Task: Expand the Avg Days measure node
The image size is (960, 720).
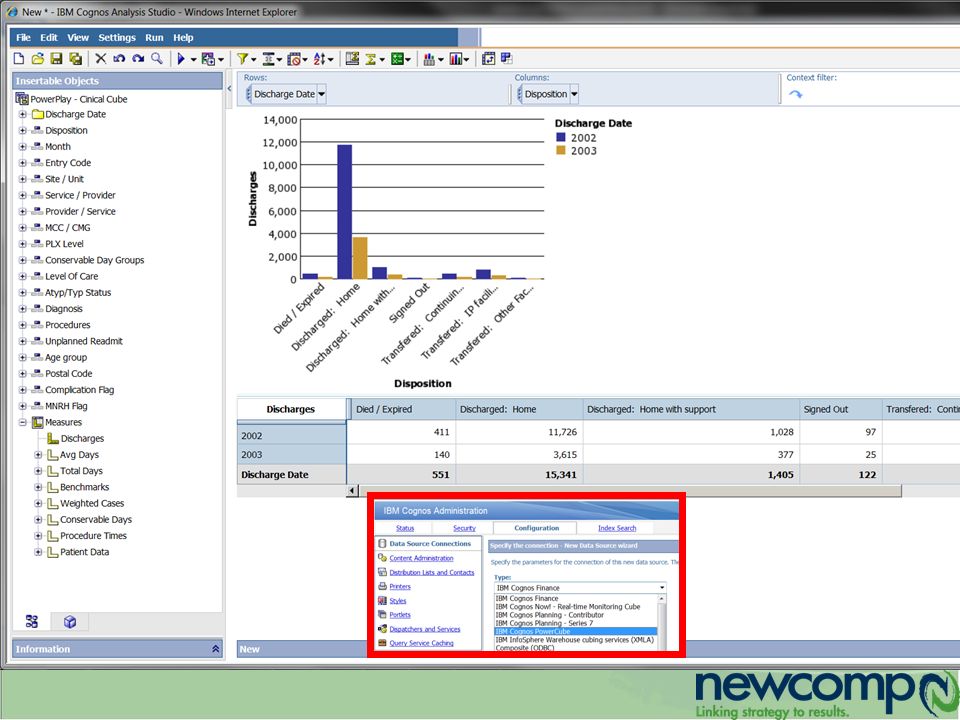Action: [38, 455]
